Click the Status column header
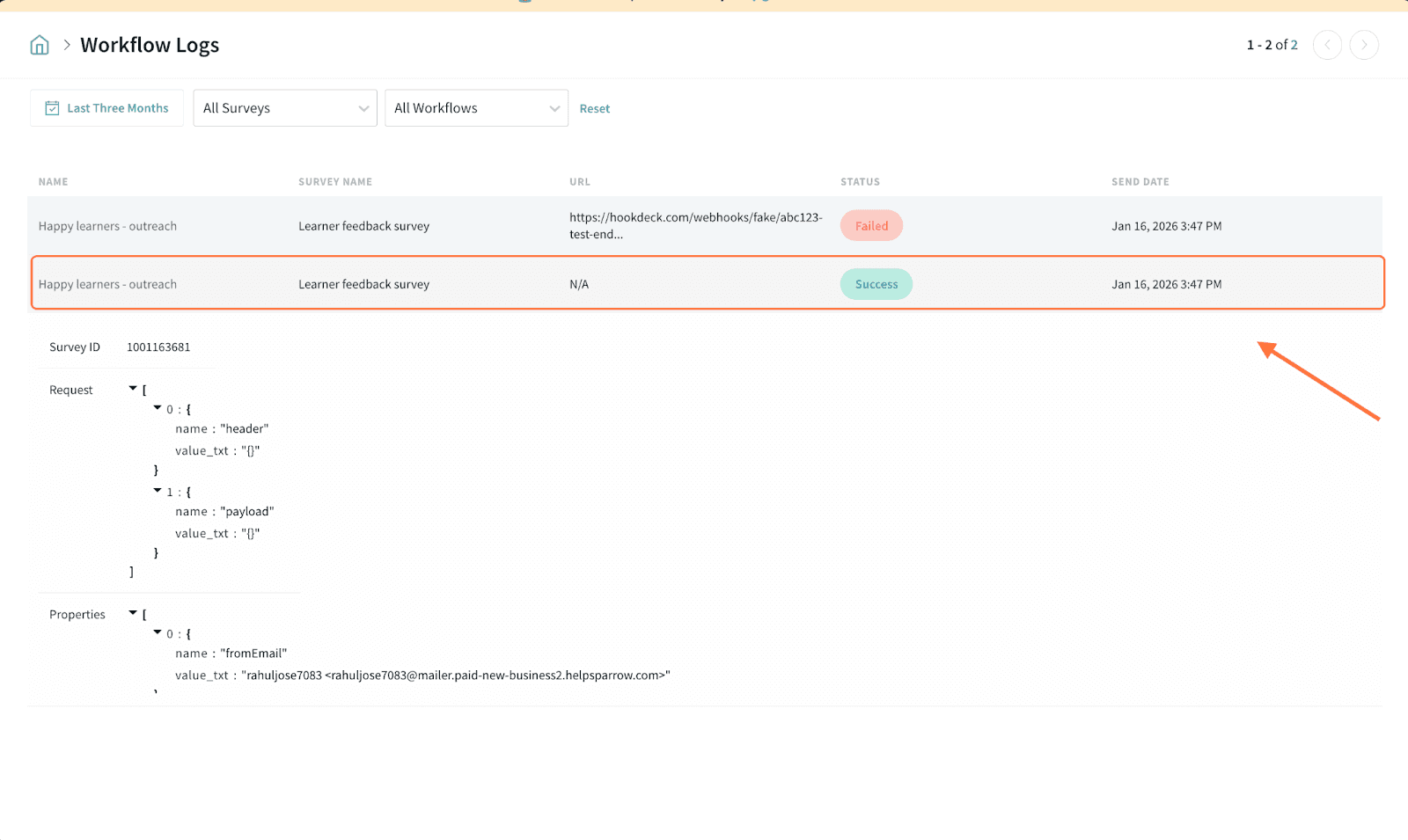This screenshot has height=840, width=1408. coord(860,182)
